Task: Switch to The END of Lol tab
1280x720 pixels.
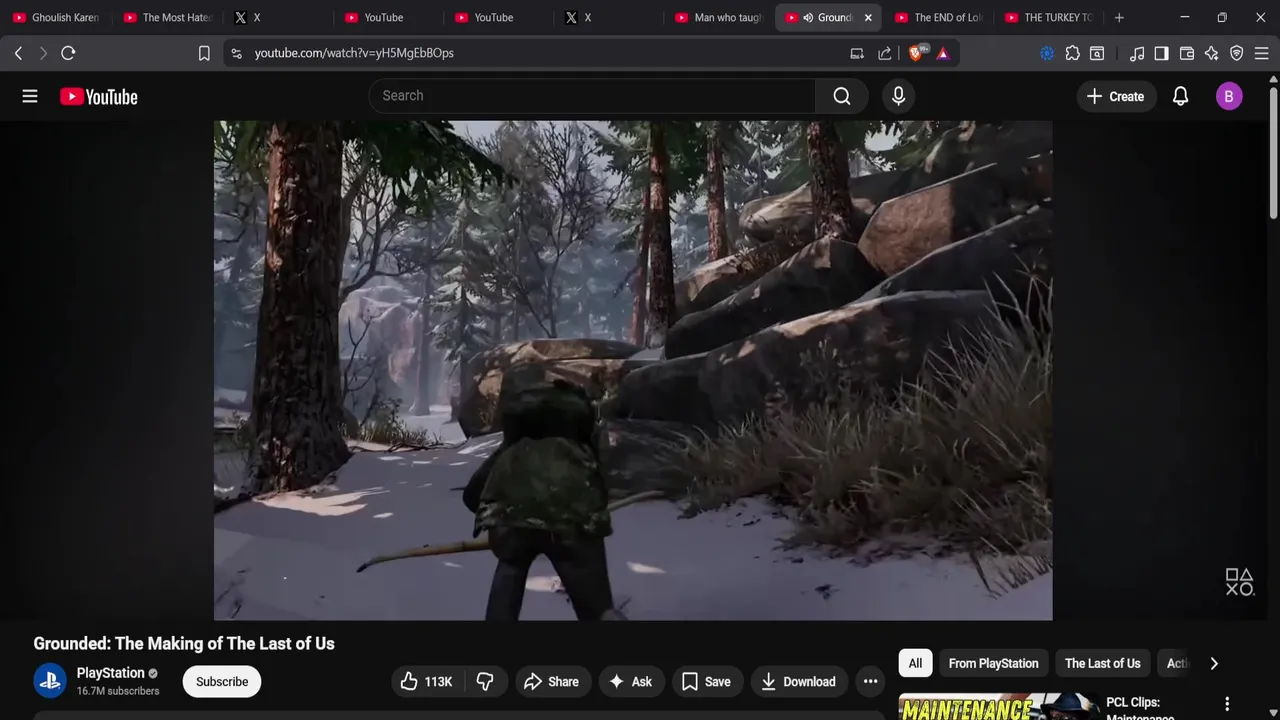Action: 940,17
